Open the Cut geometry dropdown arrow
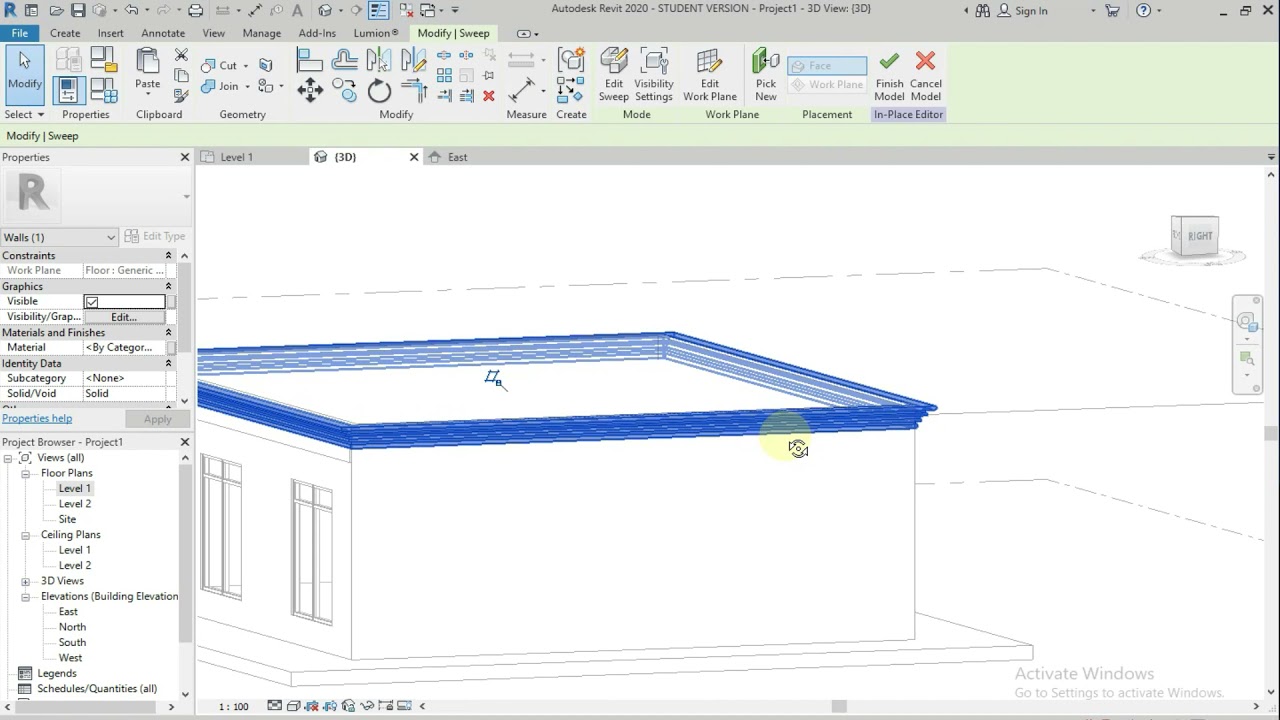This screenshot has height=720, width=1280. (x=246, y=66)
